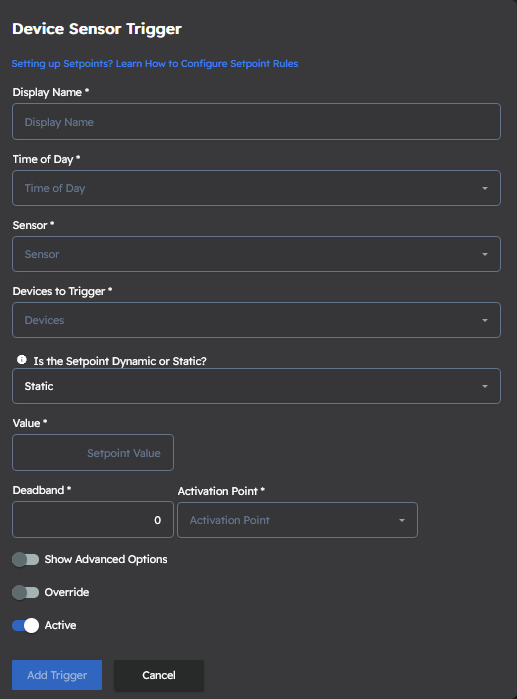Focus the Display Name input field
Screen dimensions: 517x699
pos(256,122)
